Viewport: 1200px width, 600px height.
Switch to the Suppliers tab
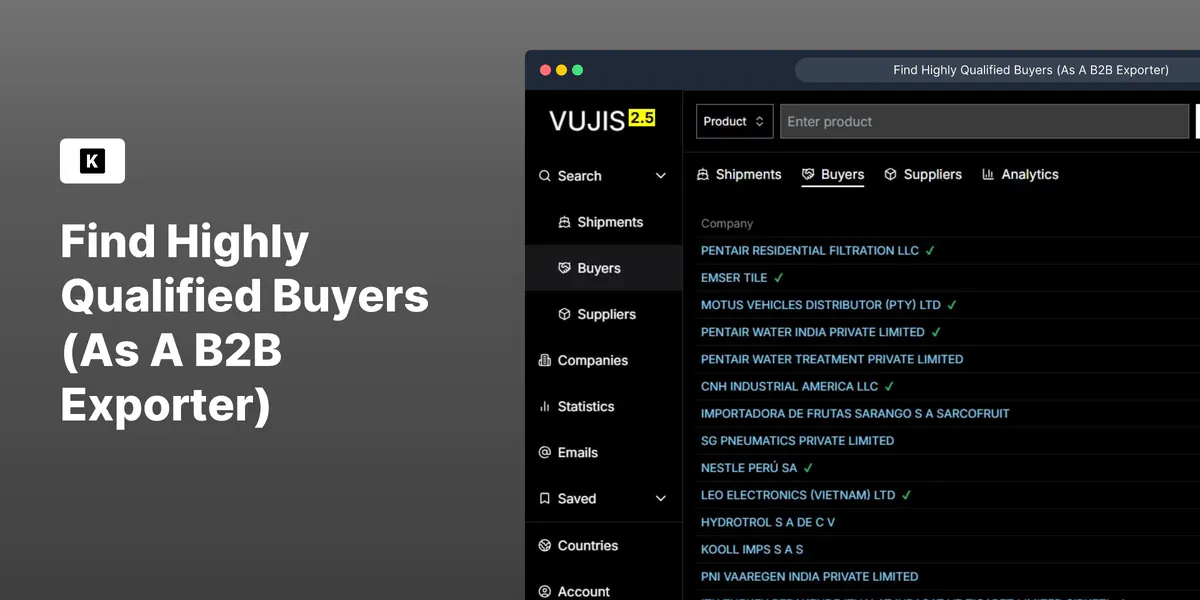923,174
